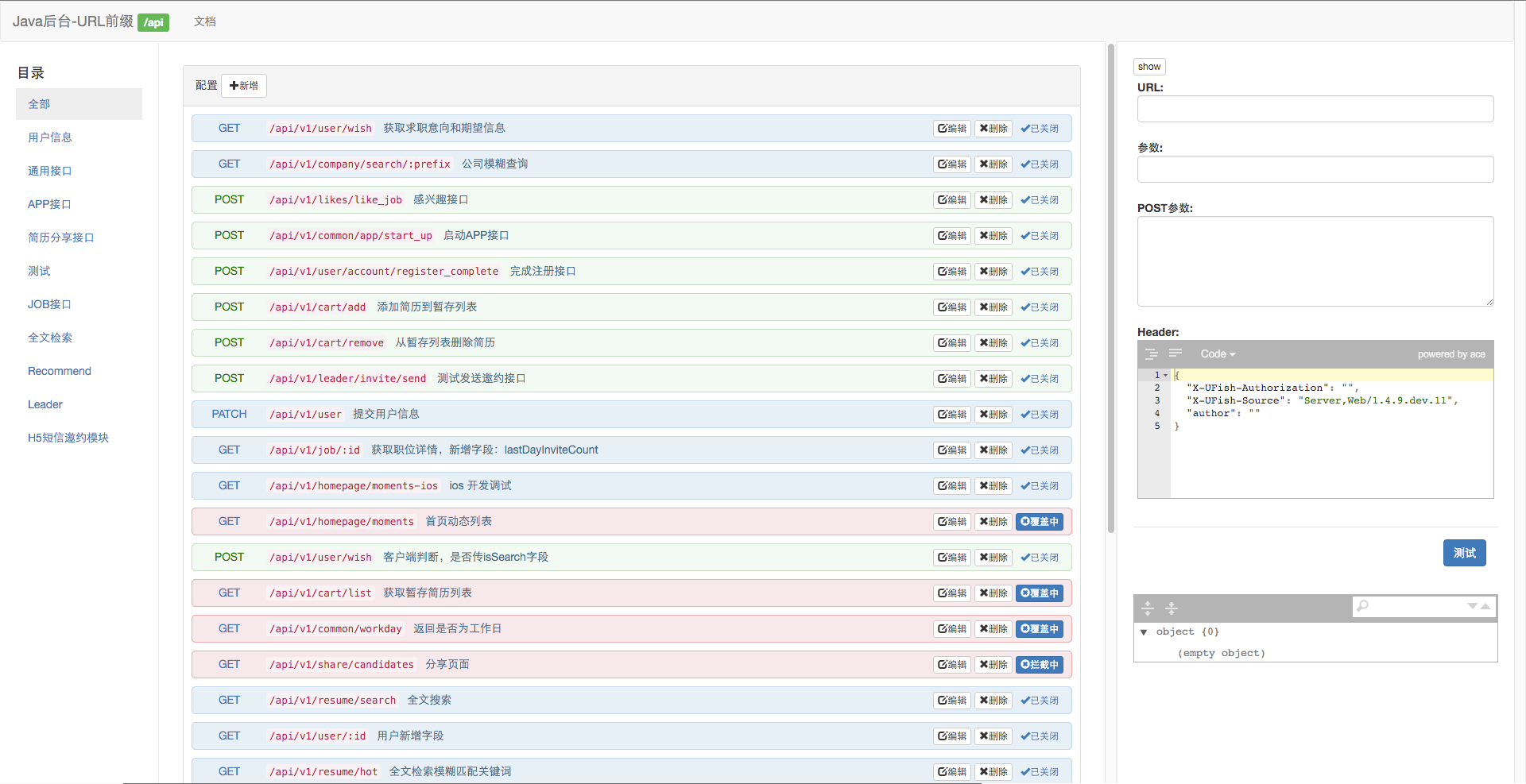Edit the /api/v1/likes/like_job entry
Screen dimensions: 1526x784
pos(952,200)
